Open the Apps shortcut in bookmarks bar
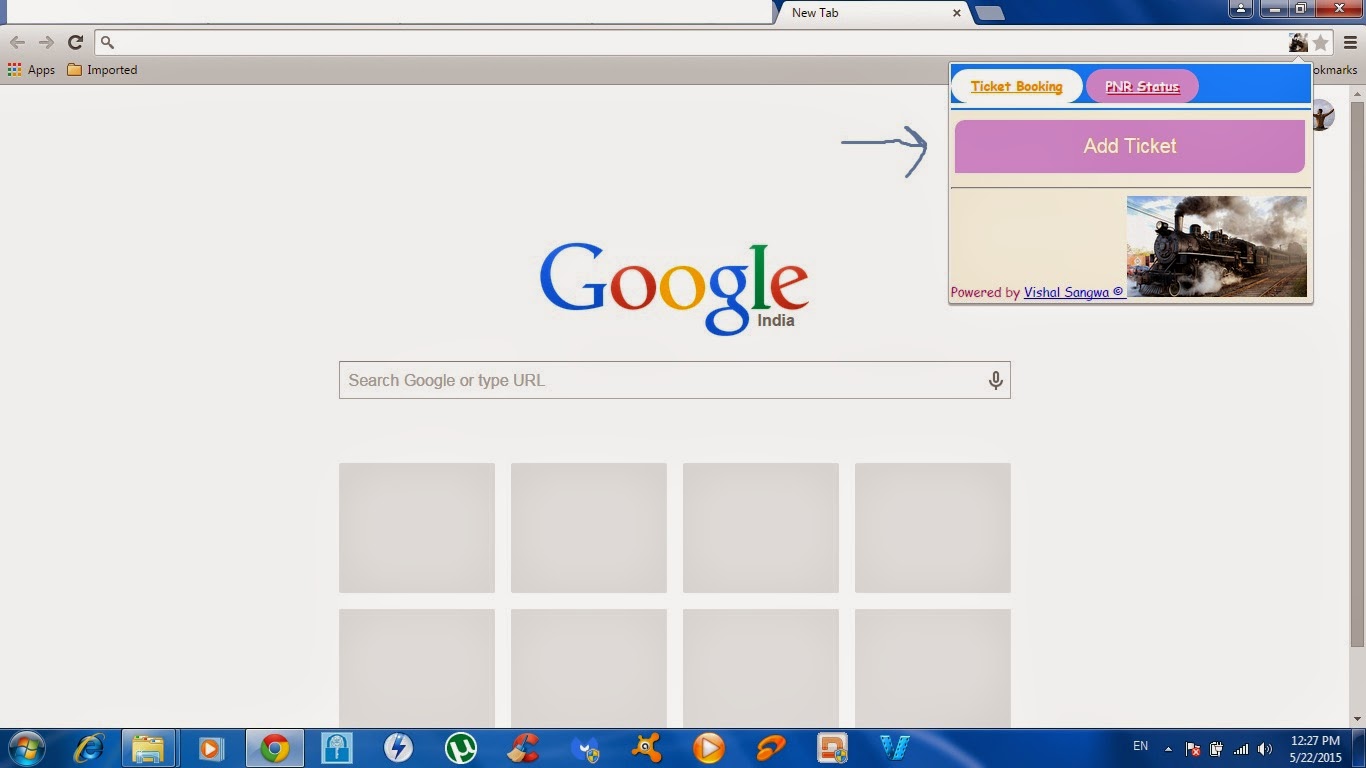 (31, 70)
